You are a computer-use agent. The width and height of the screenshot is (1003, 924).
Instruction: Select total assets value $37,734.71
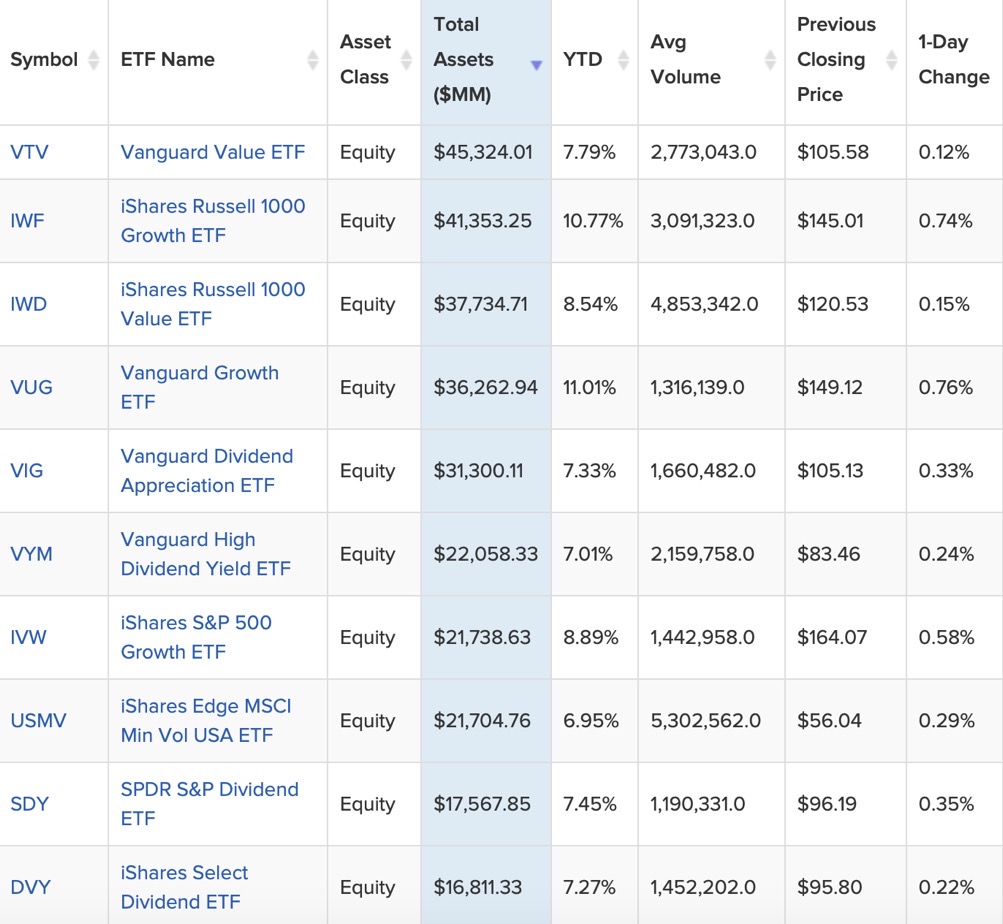point(480,304)
